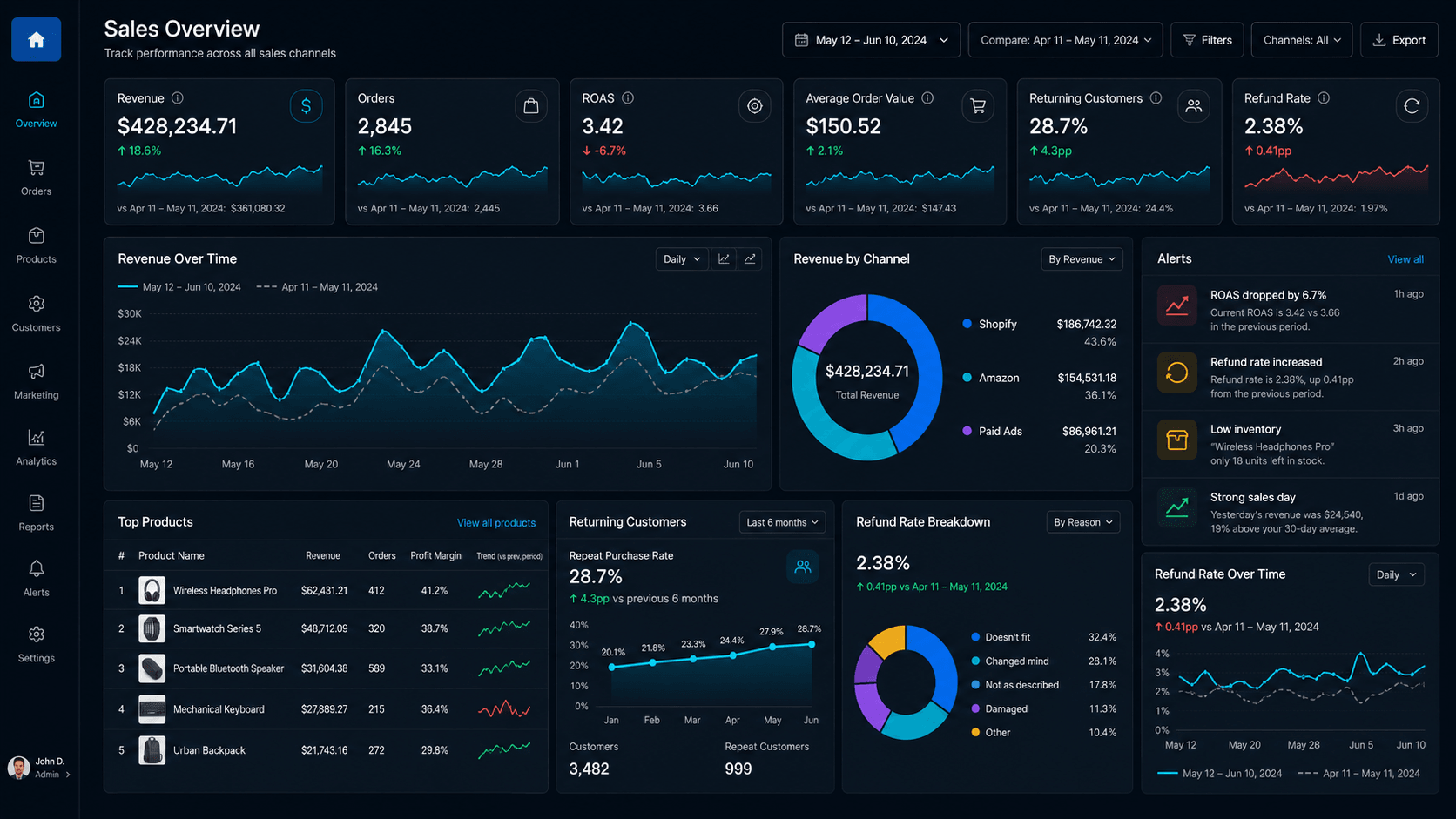Image resolution: width=1456 pixels, height=819 pixels.
Task: Go to Products in the sidebar
Action: pos(36,246)
